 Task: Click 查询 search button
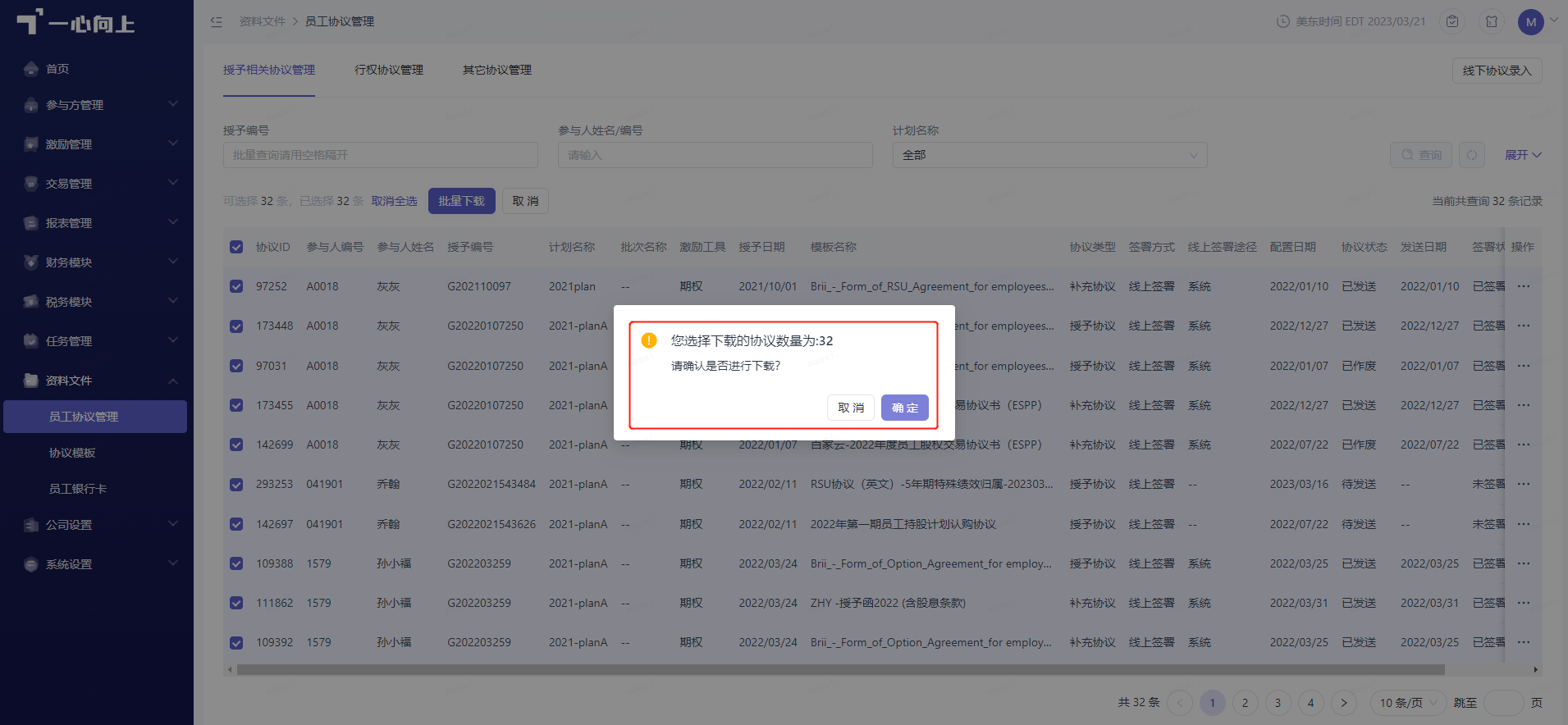[x=1421, y=155]
